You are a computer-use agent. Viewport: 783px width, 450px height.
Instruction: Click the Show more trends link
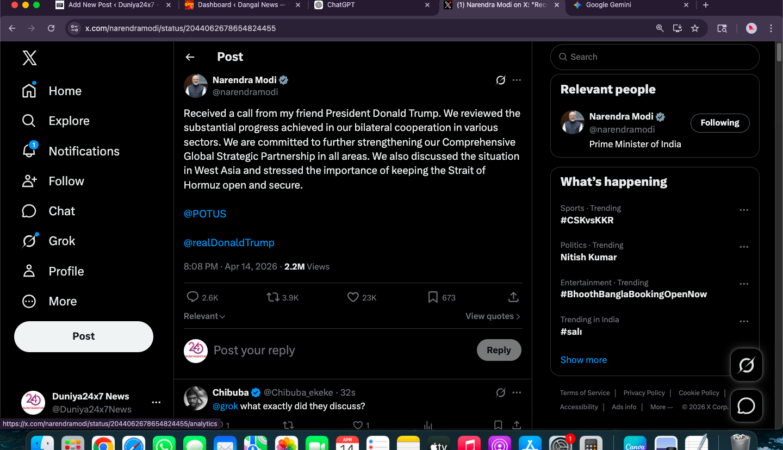pos(583,360)
